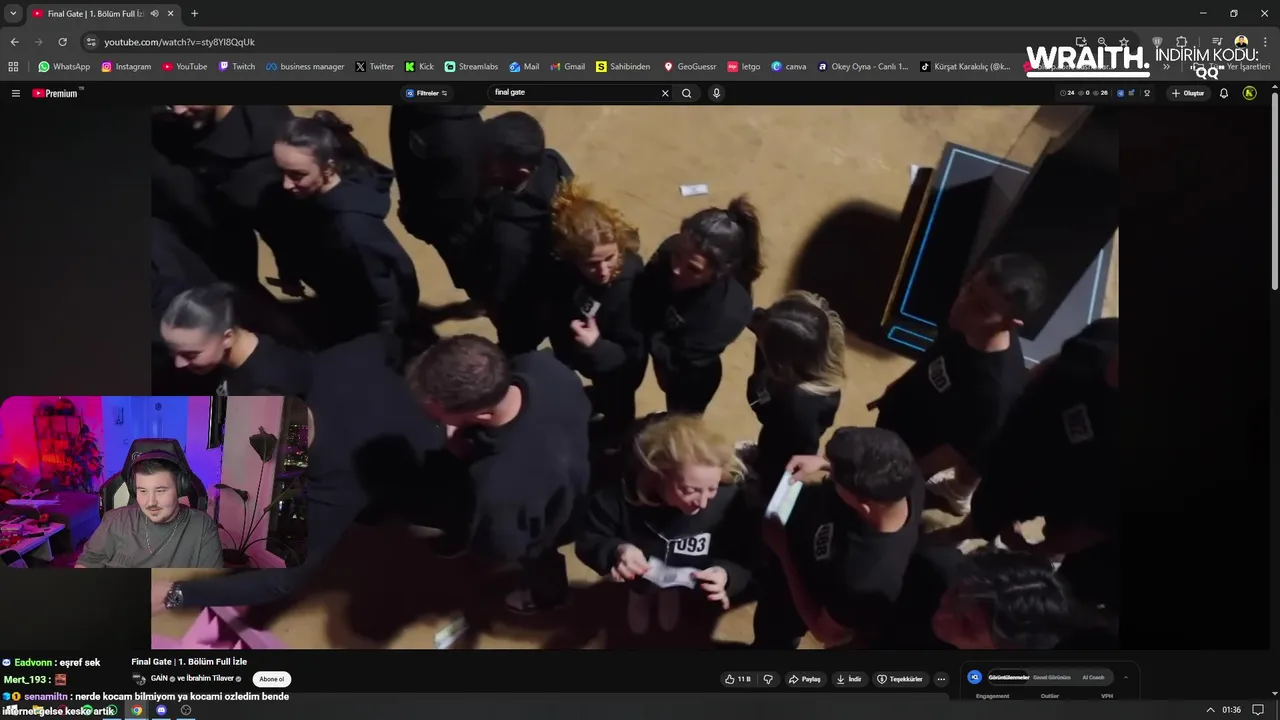Image resolution: width=1280 pixels, height=720 pixels.
Task: Open Discord from the Windows taskbar
Action: [161, 710]
